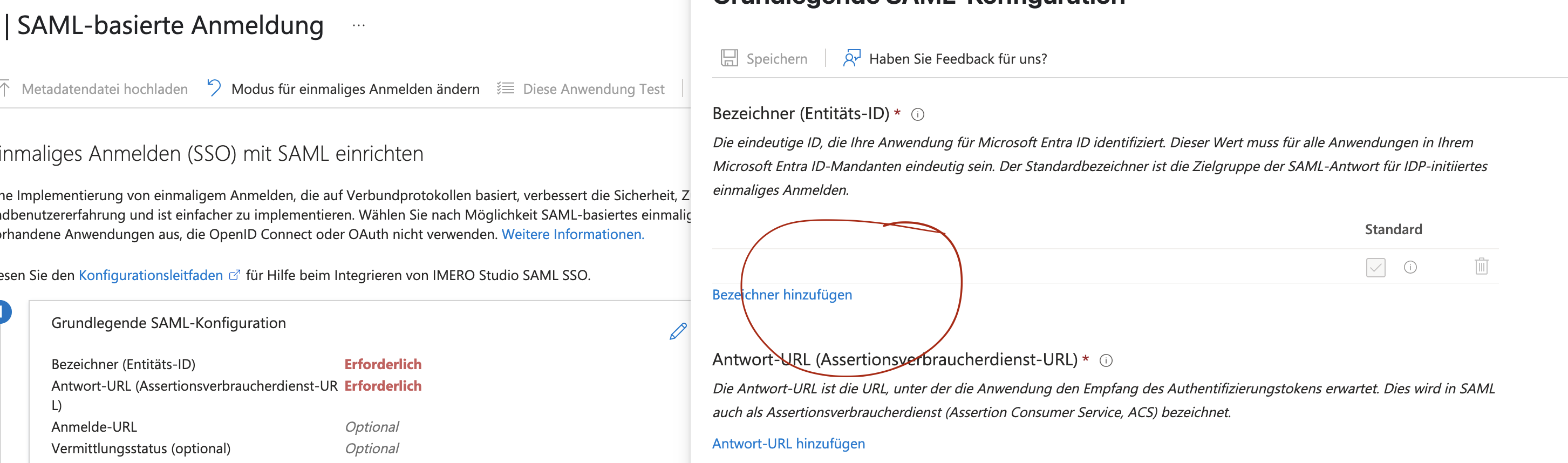Click the Speichern disk icon
1568x463 pixels.
coord(728,58)
